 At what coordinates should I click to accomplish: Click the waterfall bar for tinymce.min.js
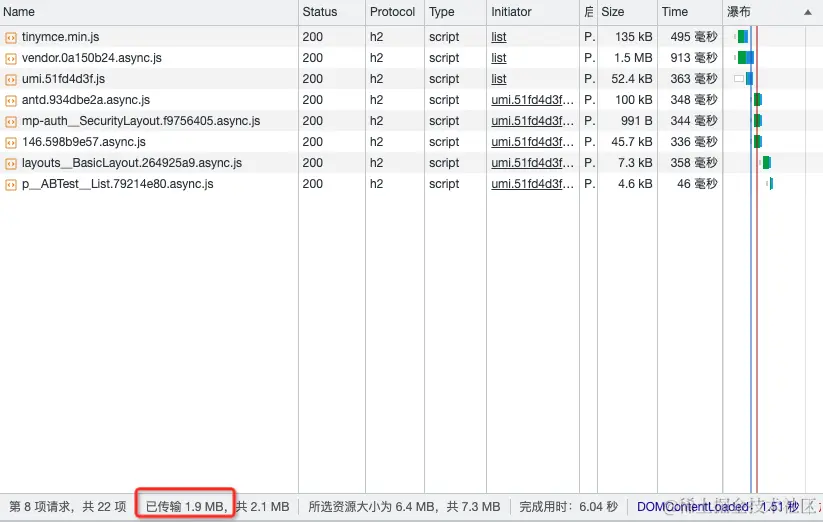(742, 37)
